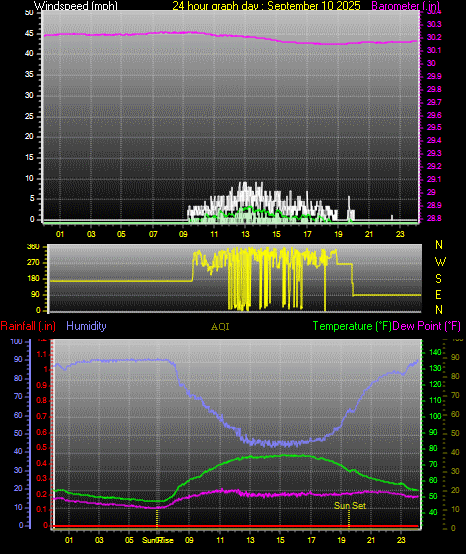Click the "25" windspeed scale value
The height and width of the screenshot is (554, 466).
30,116
